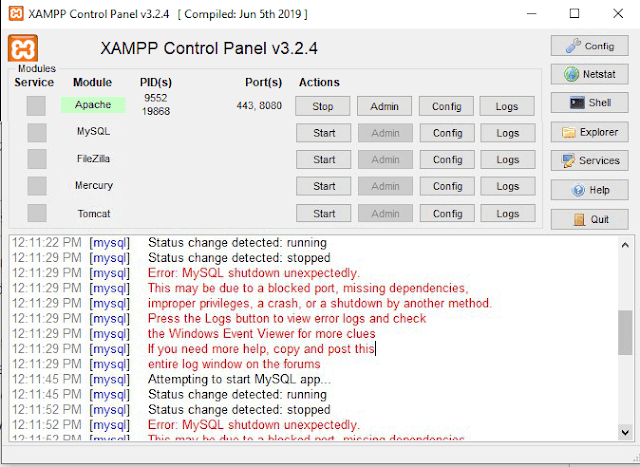Click log line 'the Windows Event Viewer for more clues'

point(262,334)
